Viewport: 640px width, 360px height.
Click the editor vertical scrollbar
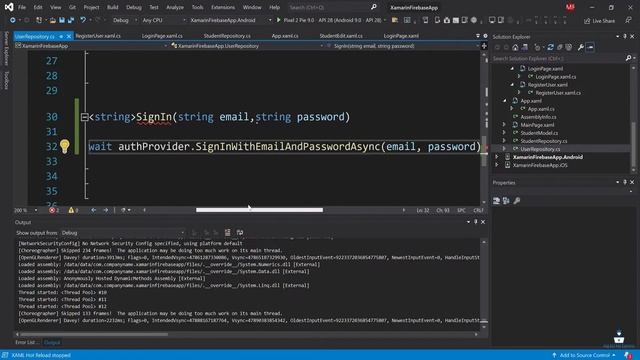tap(484, 128)
